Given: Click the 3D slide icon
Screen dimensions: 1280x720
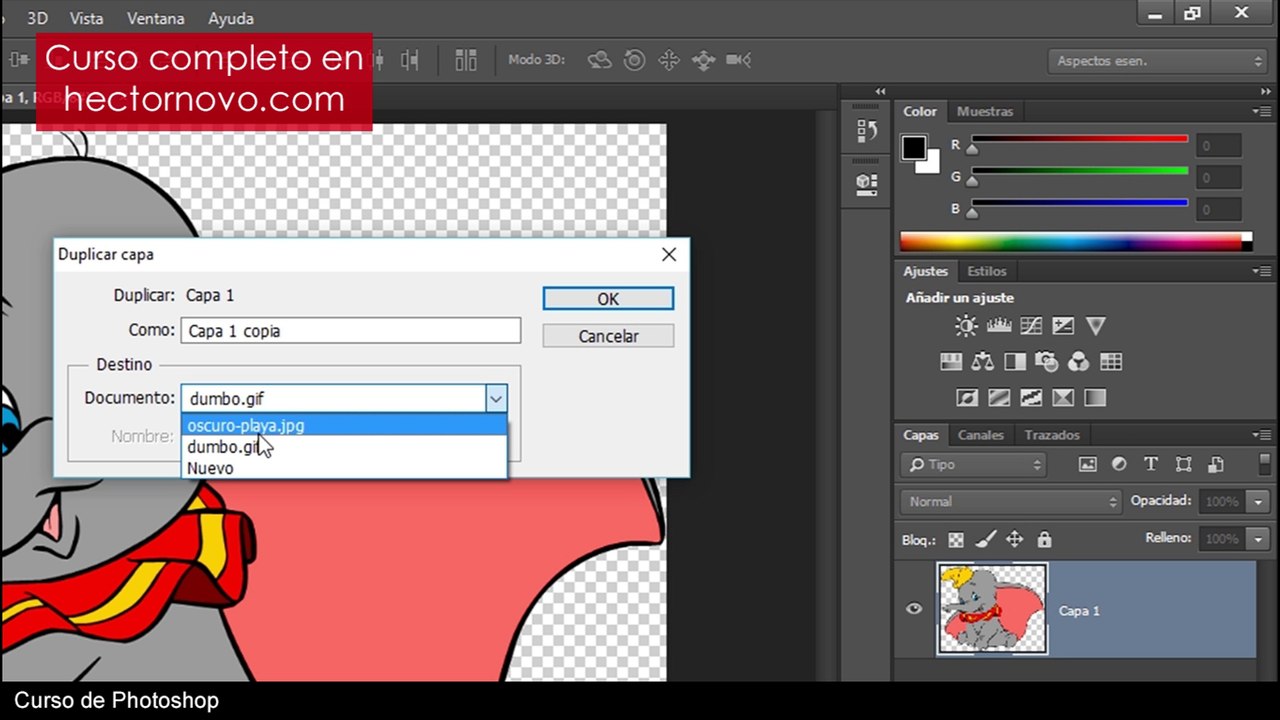Looking at the screenshot, I should coord(704,60).
